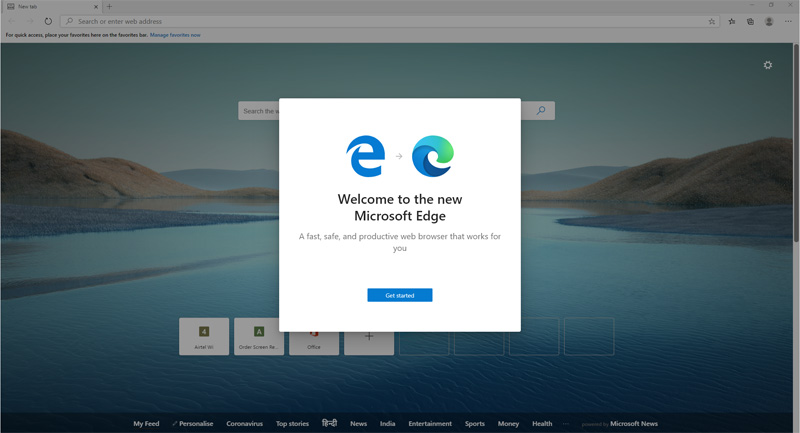Add page to favorites star icon
Viewport: 800px width, 433px height.
pos(711,21)
